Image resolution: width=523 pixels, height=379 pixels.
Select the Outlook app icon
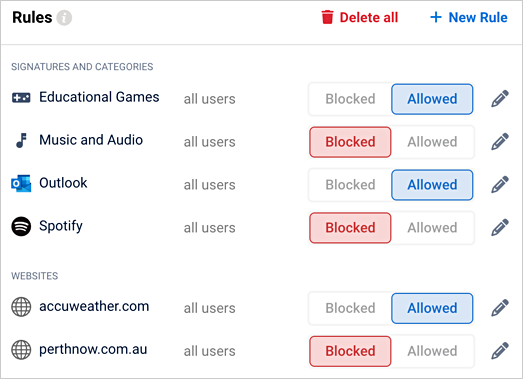tap(21, 183)
